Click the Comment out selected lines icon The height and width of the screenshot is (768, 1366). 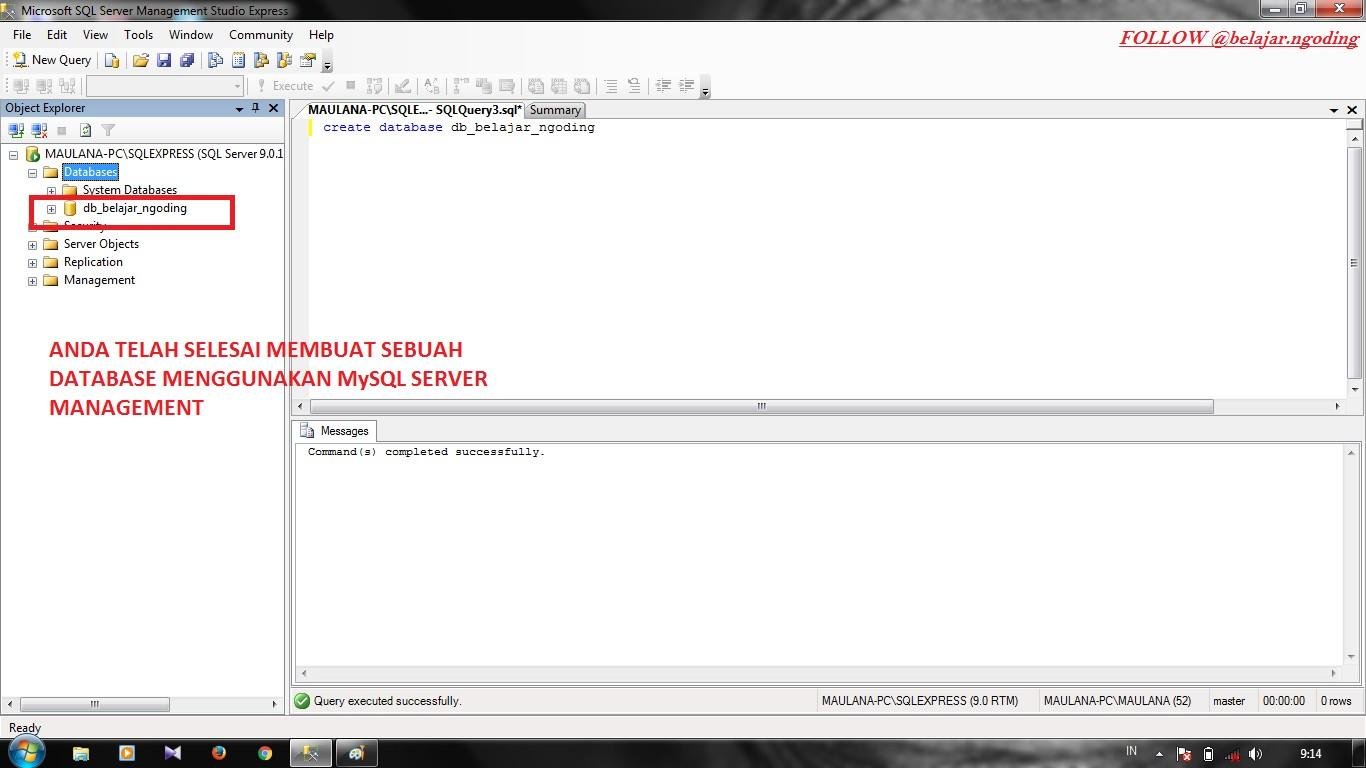pos(611,86)
